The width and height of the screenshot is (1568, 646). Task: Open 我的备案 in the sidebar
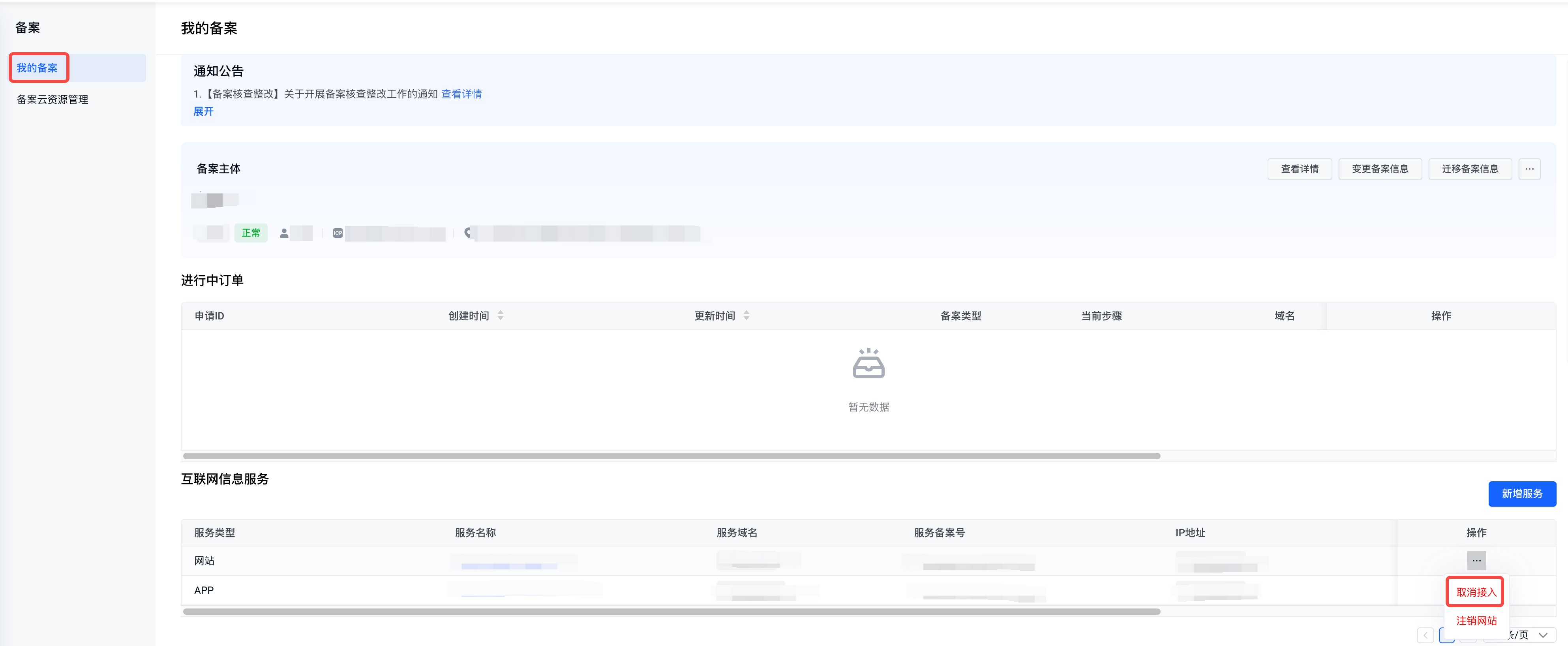[37, 68]
